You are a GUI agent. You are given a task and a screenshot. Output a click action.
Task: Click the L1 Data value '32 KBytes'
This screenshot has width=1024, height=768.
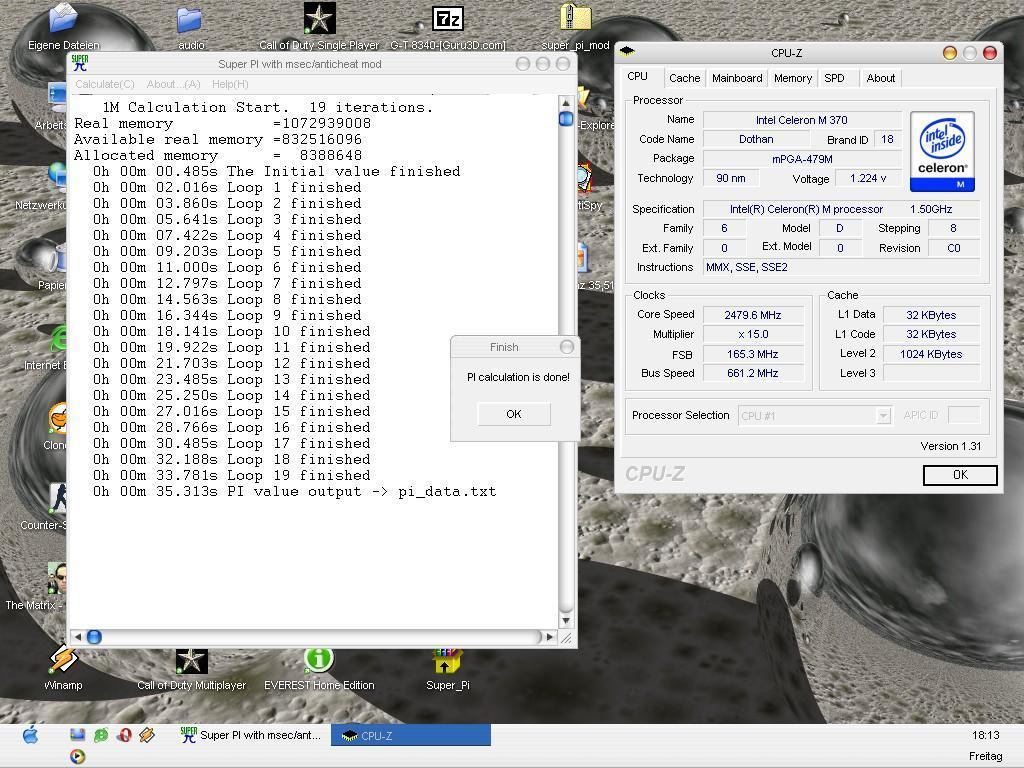[x=931, y=315]
